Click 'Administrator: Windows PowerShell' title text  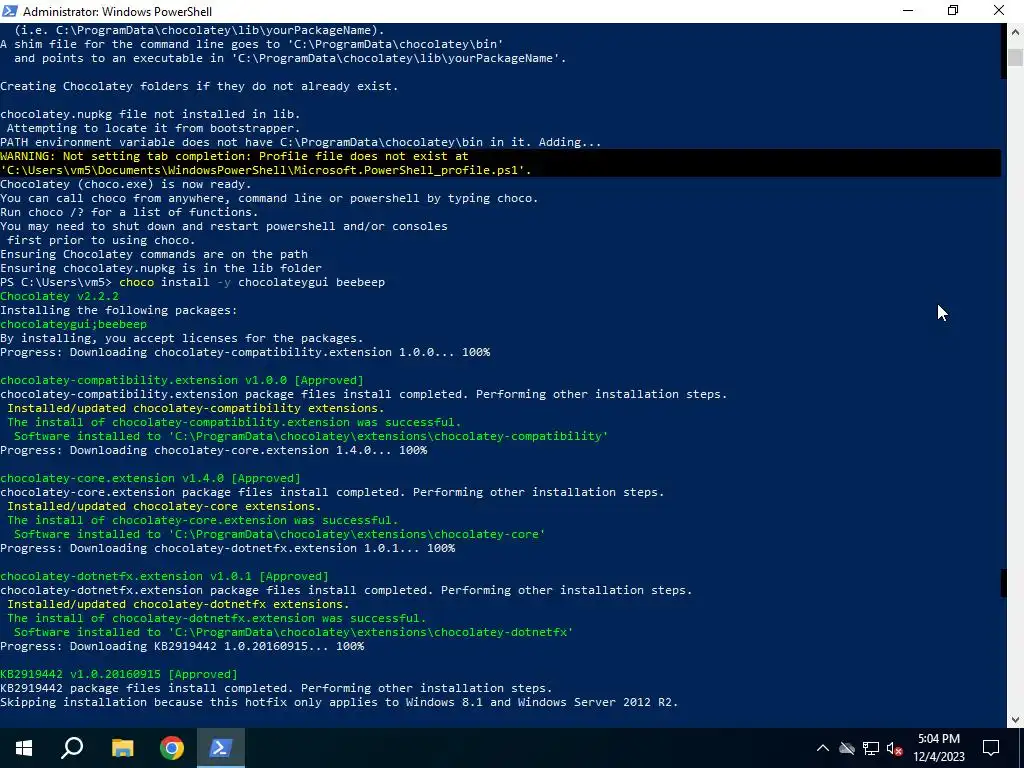point(118,11)
